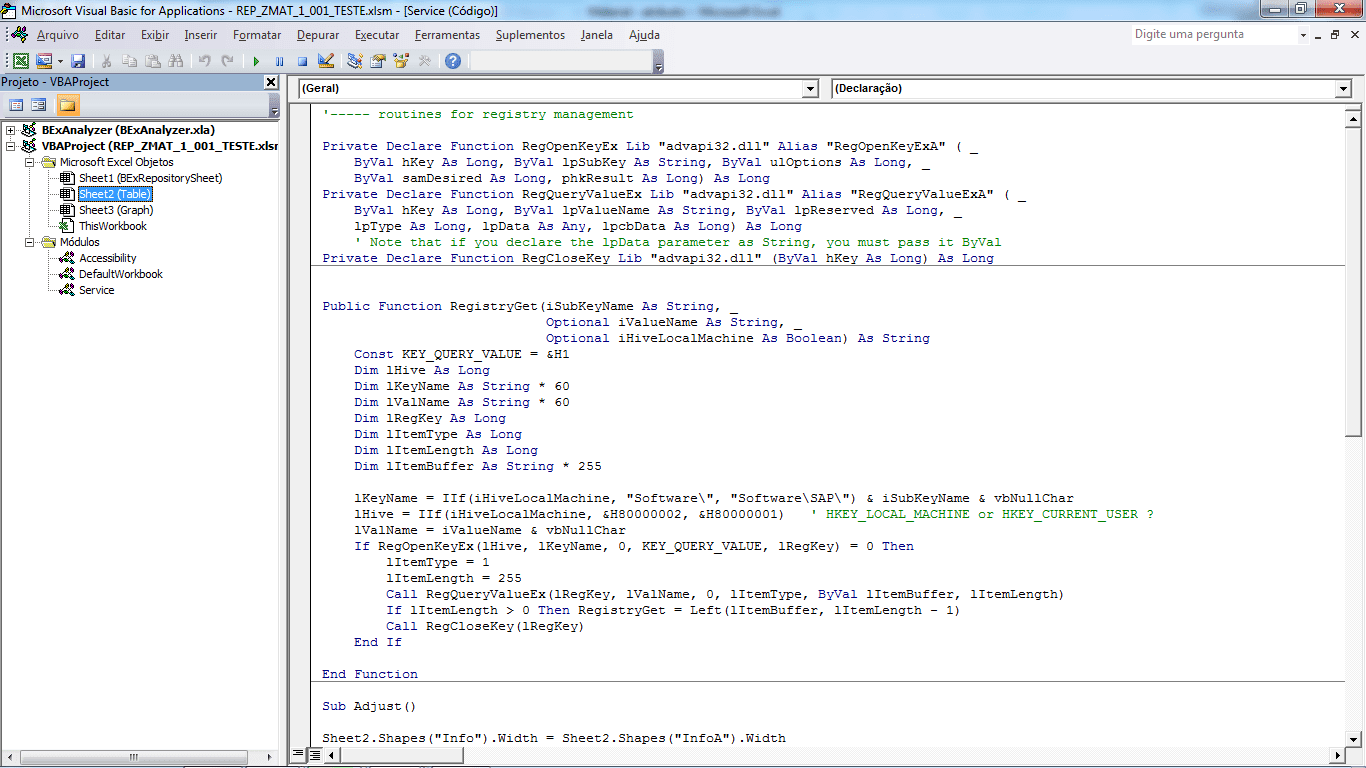Collapse the Módulos folder
Screen dimensions: 1366x768
click(29, 242)
